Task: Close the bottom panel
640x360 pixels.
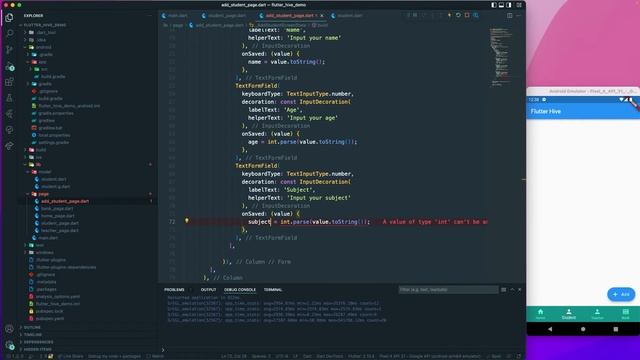Action: [x=520, y=289]
